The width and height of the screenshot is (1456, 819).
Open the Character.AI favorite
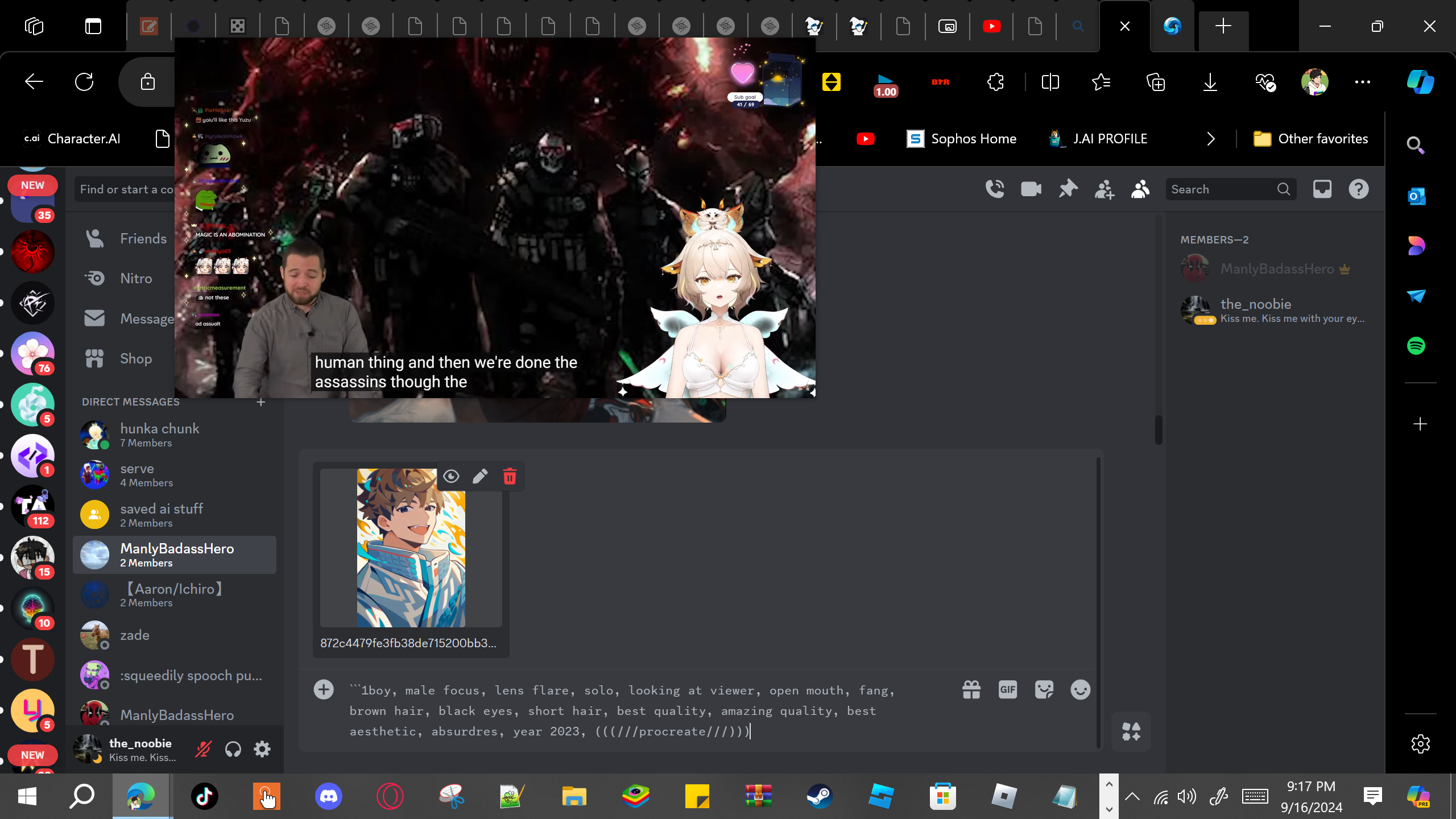tap(72, 139)
